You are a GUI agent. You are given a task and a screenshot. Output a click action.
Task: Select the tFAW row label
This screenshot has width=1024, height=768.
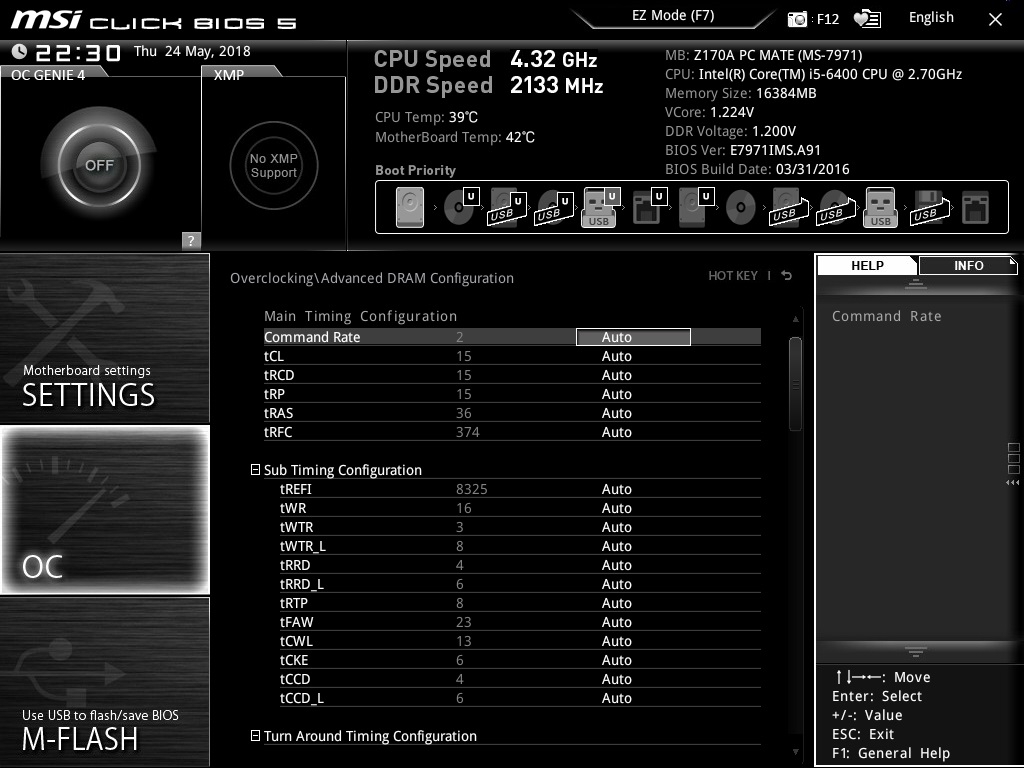pos(296,622)
